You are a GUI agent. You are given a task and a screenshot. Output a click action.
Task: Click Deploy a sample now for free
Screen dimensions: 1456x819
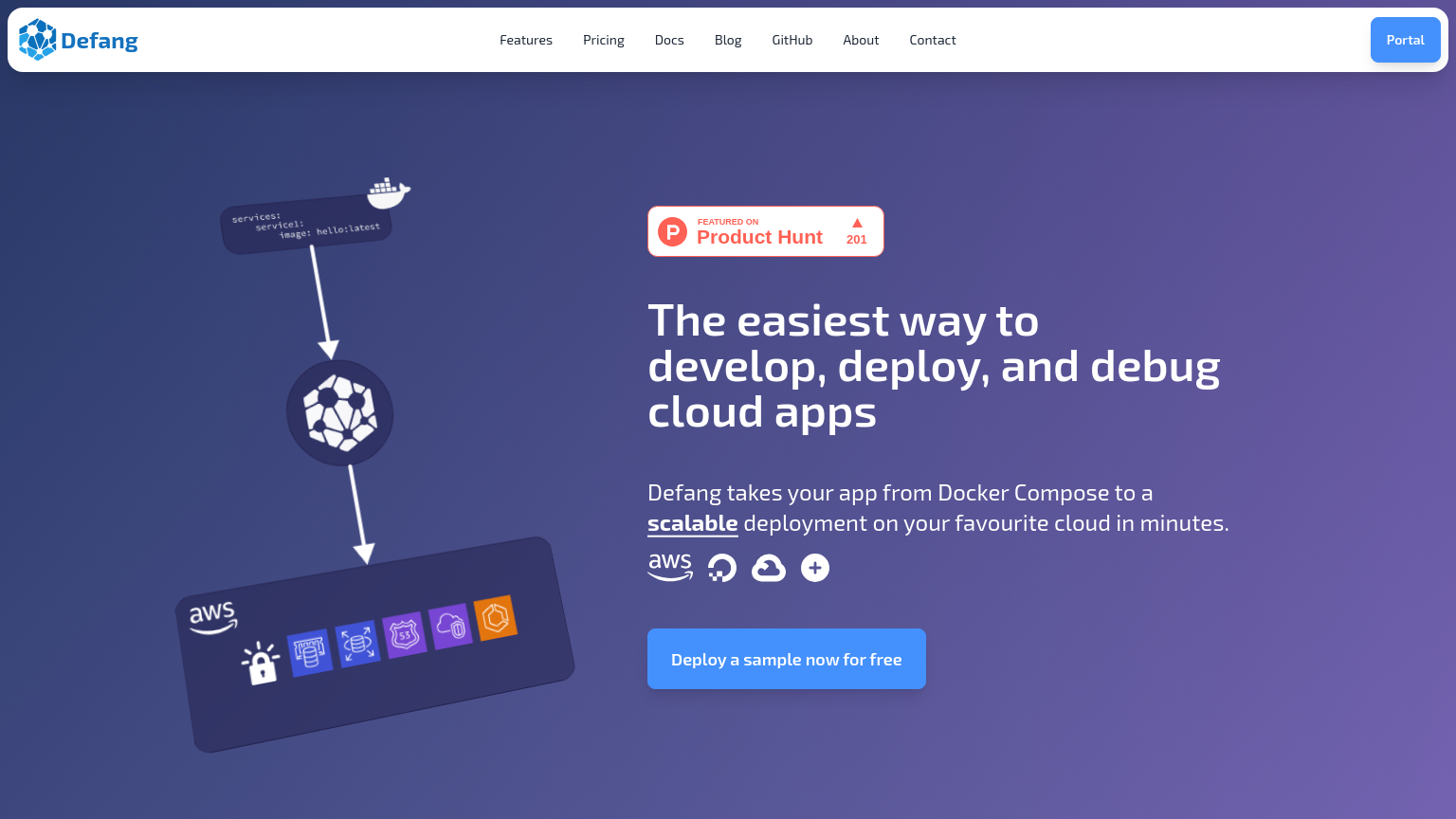coord(787,659)
